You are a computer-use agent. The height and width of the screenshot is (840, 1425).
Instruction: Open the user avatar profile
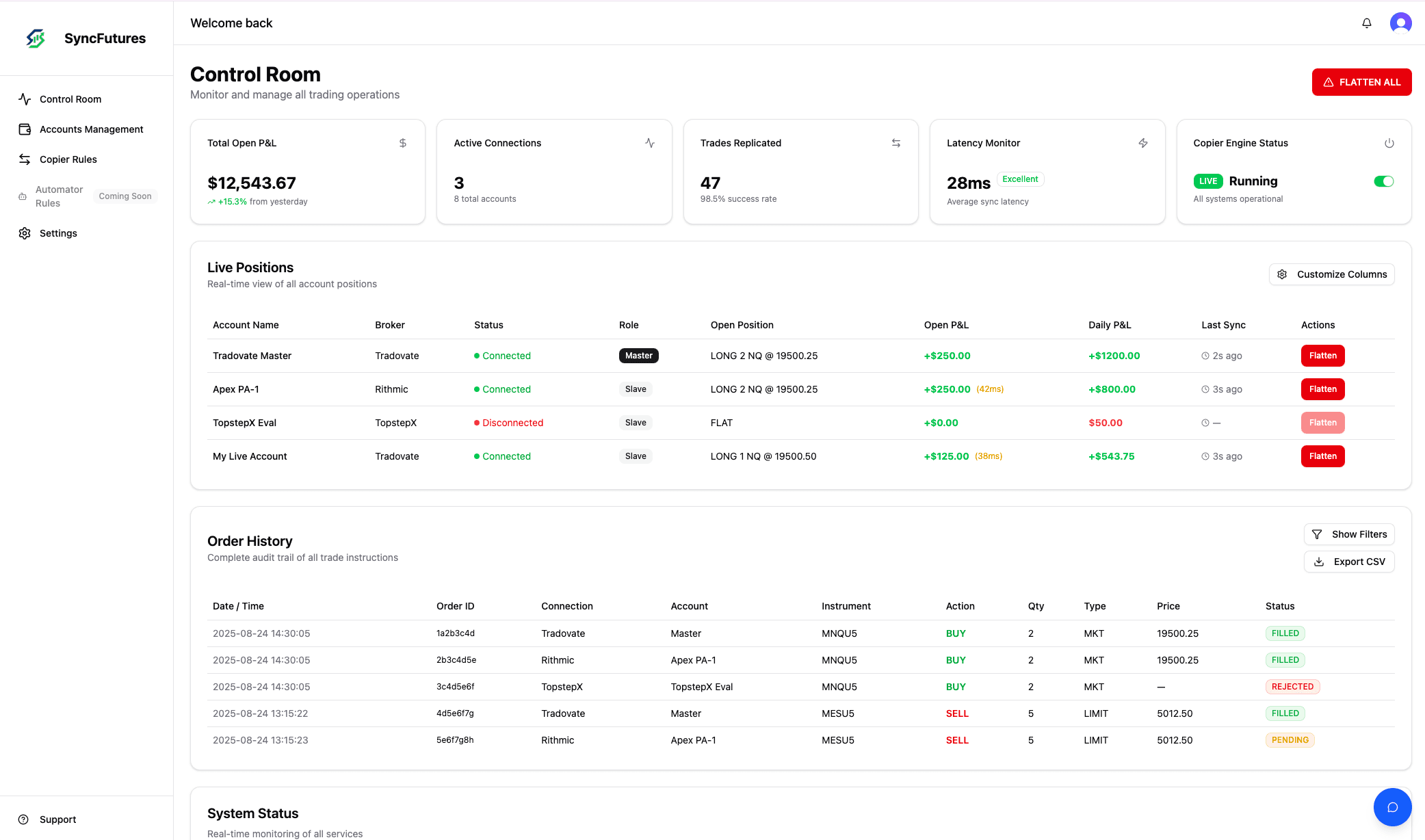point(1400,23)
